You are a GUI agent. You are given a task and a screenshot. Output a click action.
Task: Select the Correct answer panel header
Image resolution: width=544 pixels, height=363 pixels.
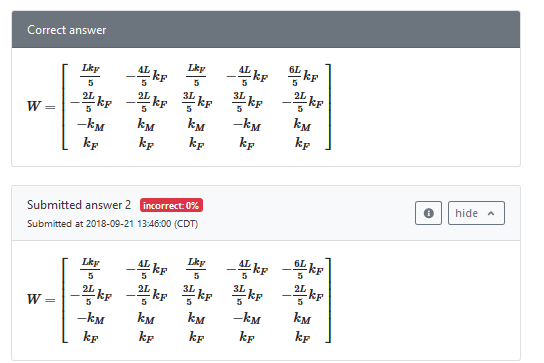[x=266, y=30]
